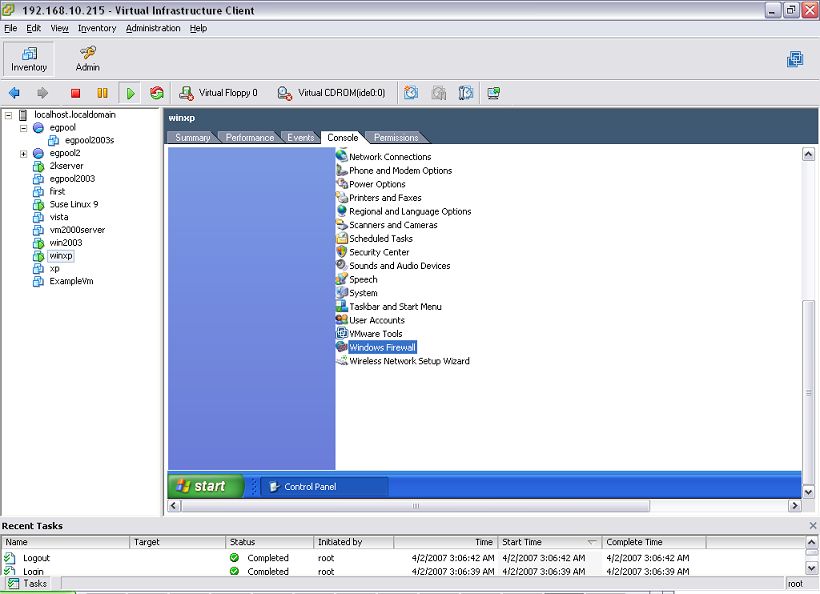
Task: Select the ExampleVm virtual machine
Action: [63, 281]
